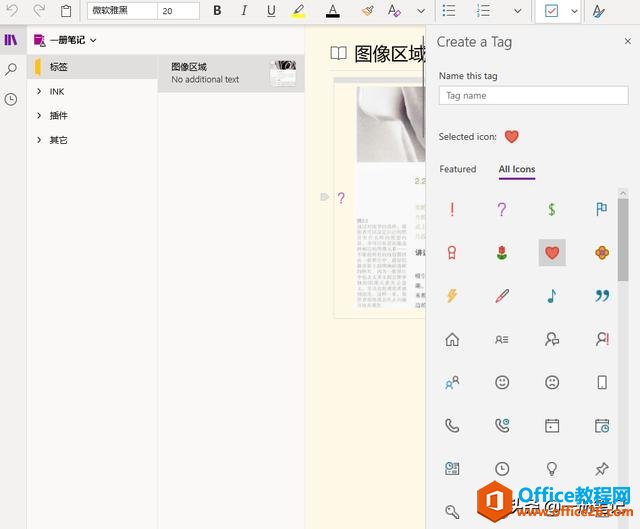The width and height of the screenshot is (640, 529).
Task: Click the Redo arrow icon
Action: point(39,11)
